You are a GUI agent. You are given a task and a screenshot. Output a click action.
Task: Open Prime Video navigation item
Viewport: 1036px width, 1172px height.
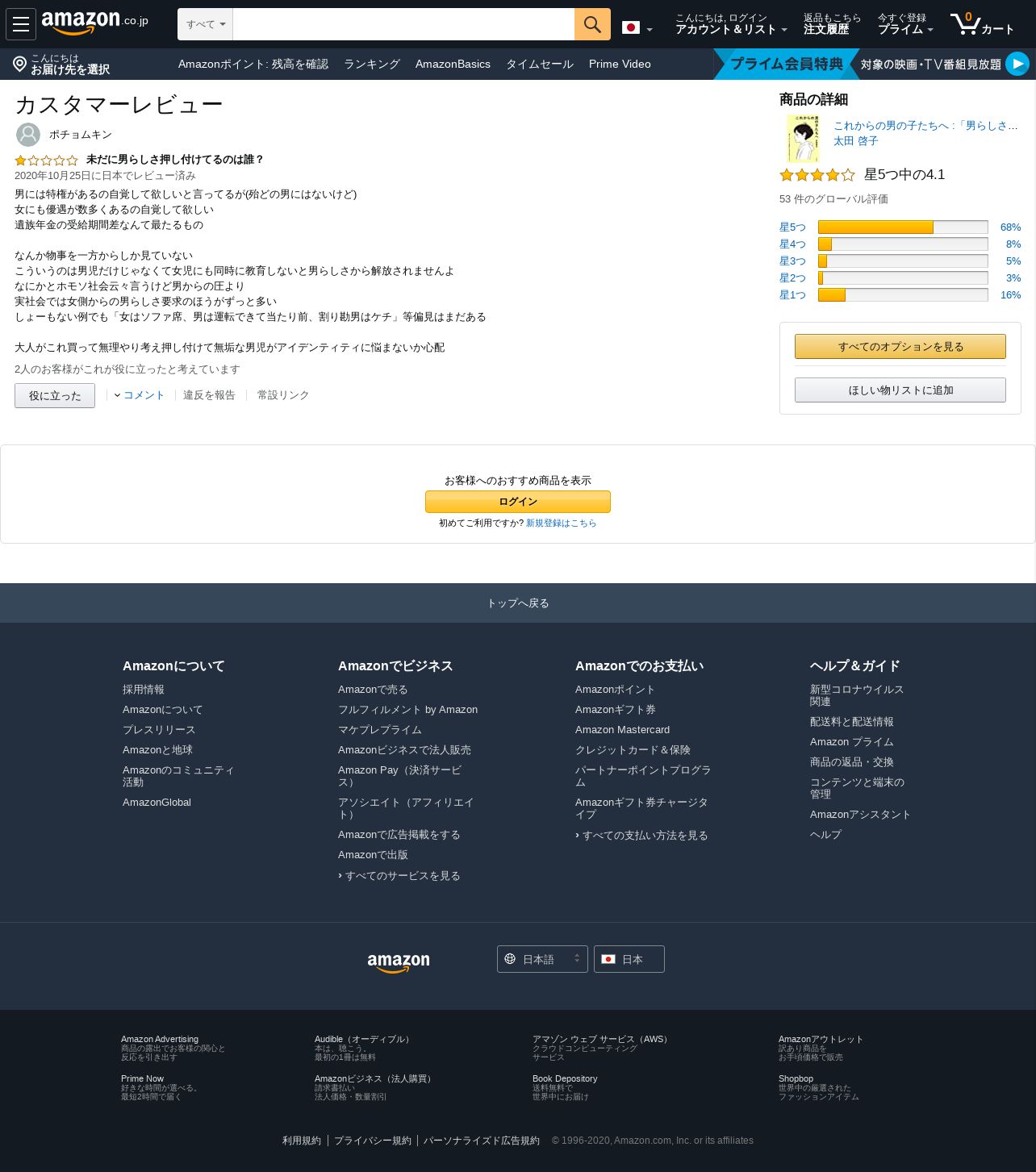(x=620, y=64)
